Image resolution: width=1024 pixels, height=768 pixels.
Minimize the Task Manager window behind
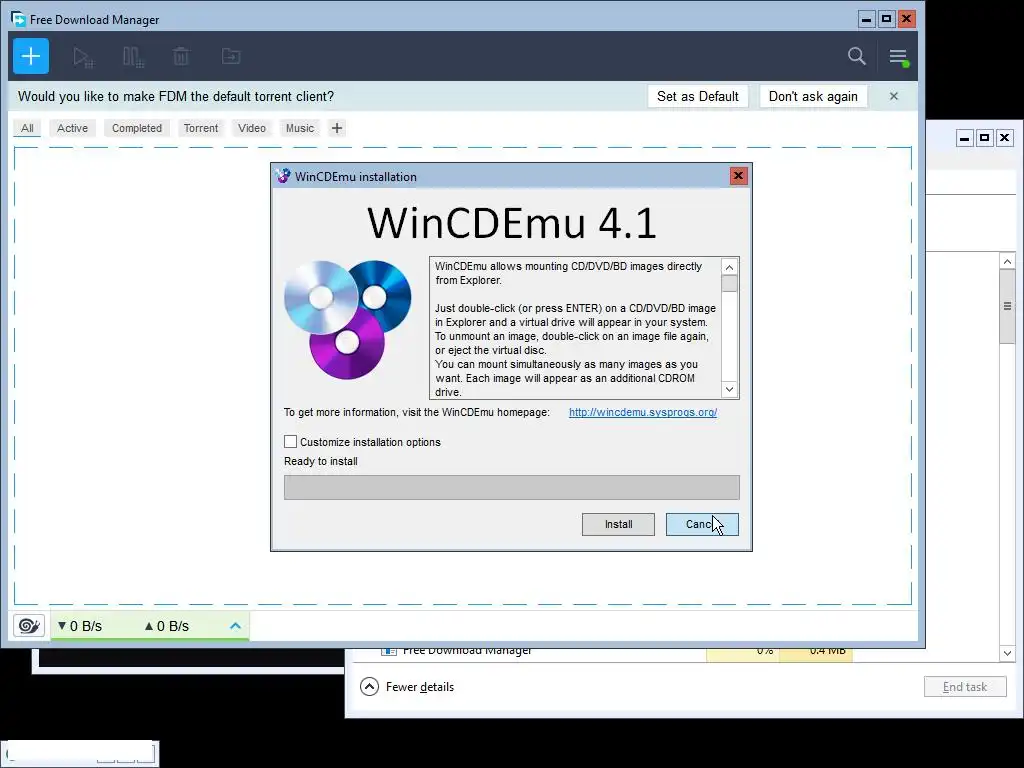(965, 137)
